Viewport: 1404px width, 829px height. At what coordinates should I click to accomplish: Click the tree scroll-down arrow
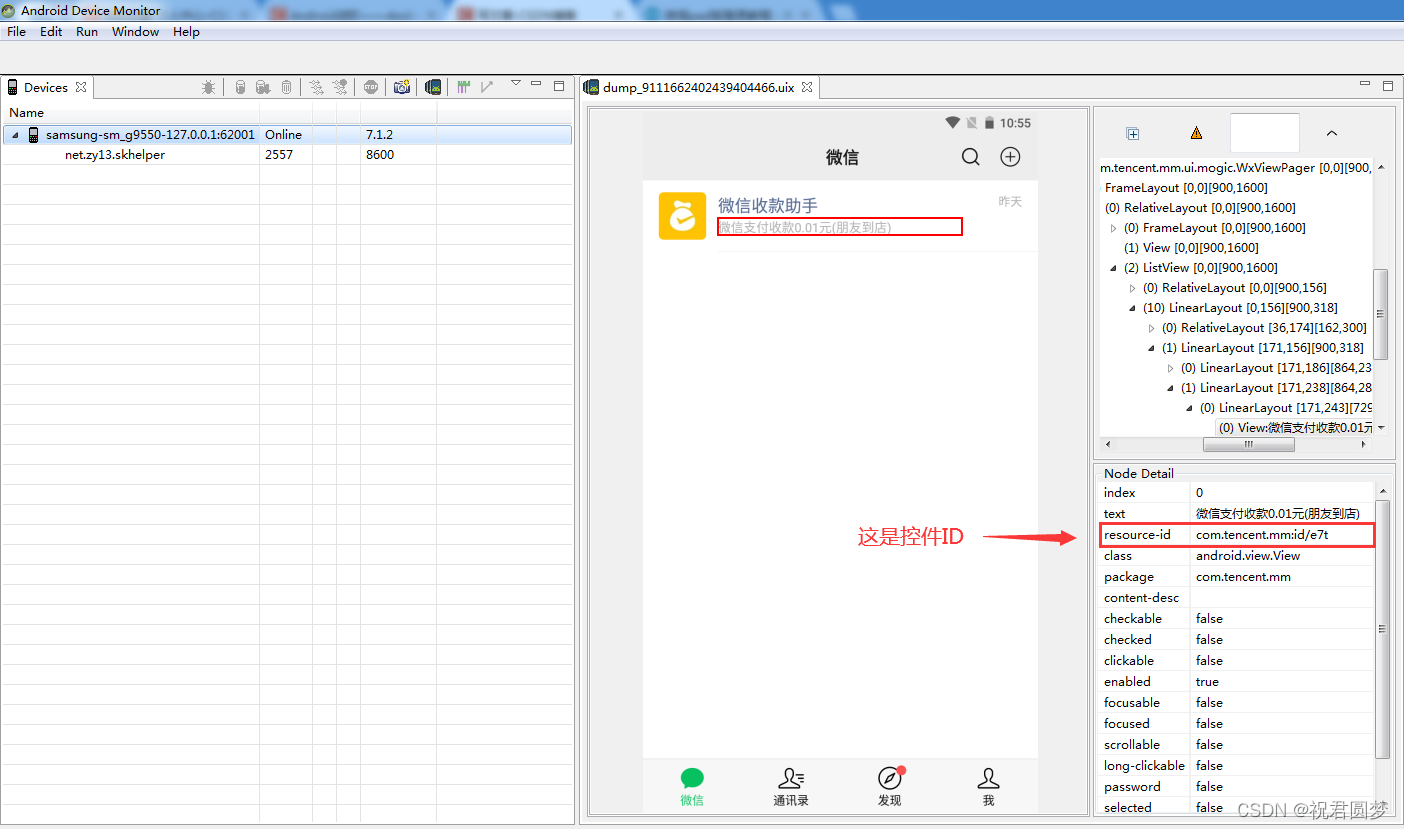[x=1381, y=428]
